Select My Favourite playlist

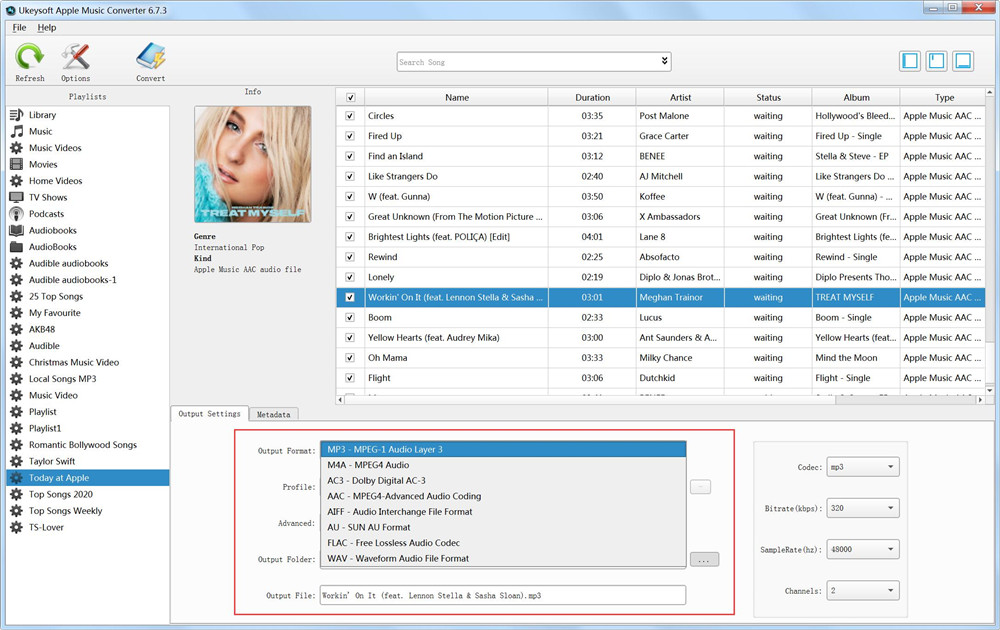tap(87, 313)
